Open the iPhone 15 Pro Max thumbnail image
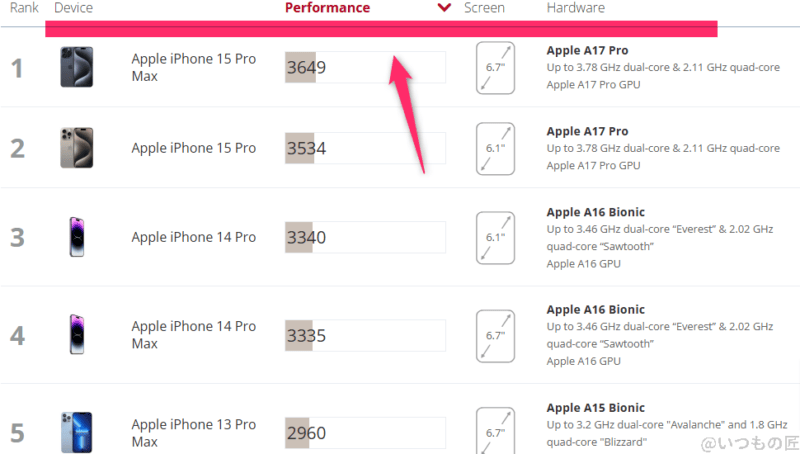Screen dimensions: 800x454 [76, 68]
